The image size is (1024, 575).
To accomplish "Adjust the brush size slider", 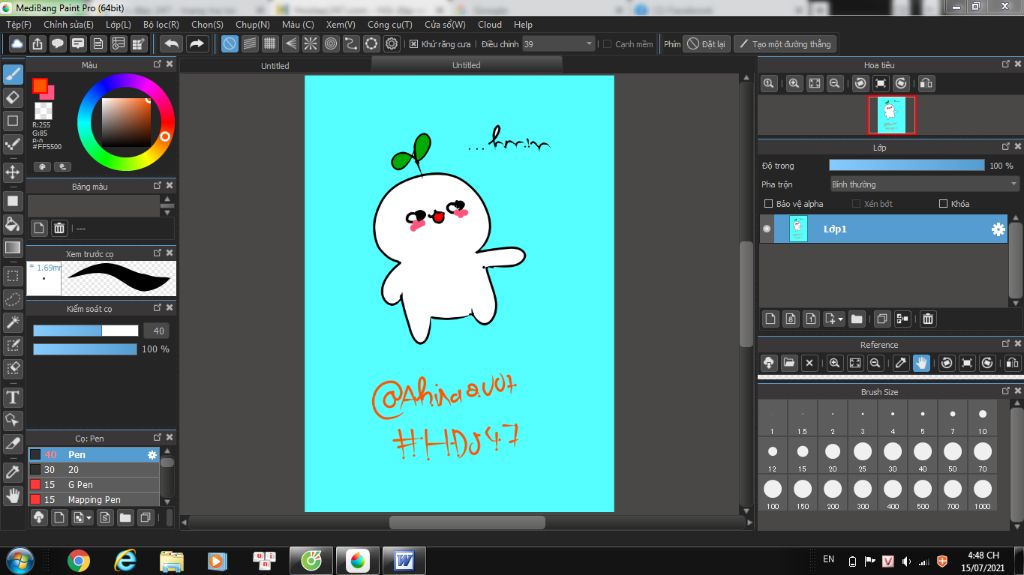I will click(86, 331).
